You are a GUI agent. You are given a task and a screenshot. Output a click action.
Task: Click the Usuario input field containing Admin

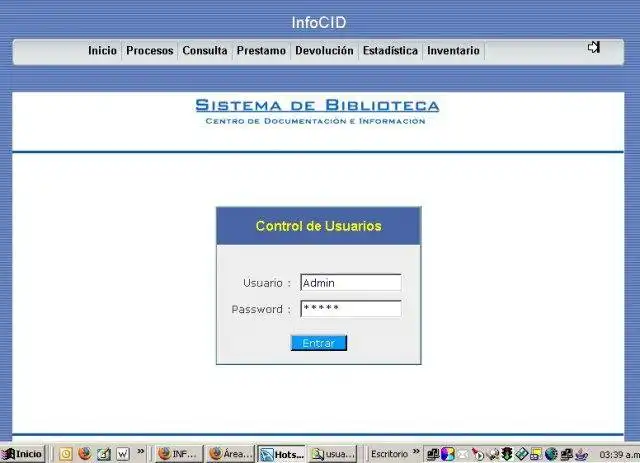(x=351, y=283)
